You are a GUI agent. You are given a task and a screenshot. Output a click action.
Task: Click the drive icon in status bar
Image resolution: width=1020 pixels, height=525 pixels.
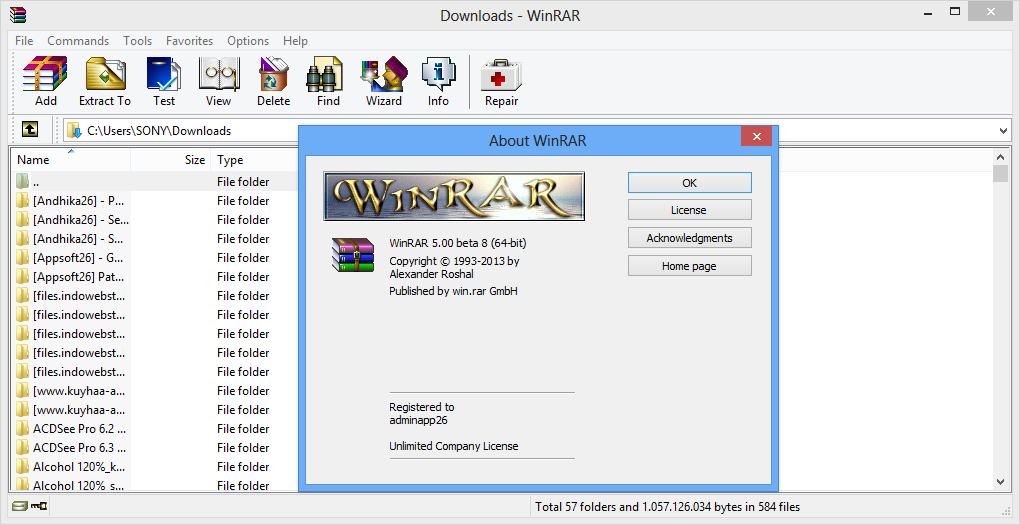pos(20,506)
